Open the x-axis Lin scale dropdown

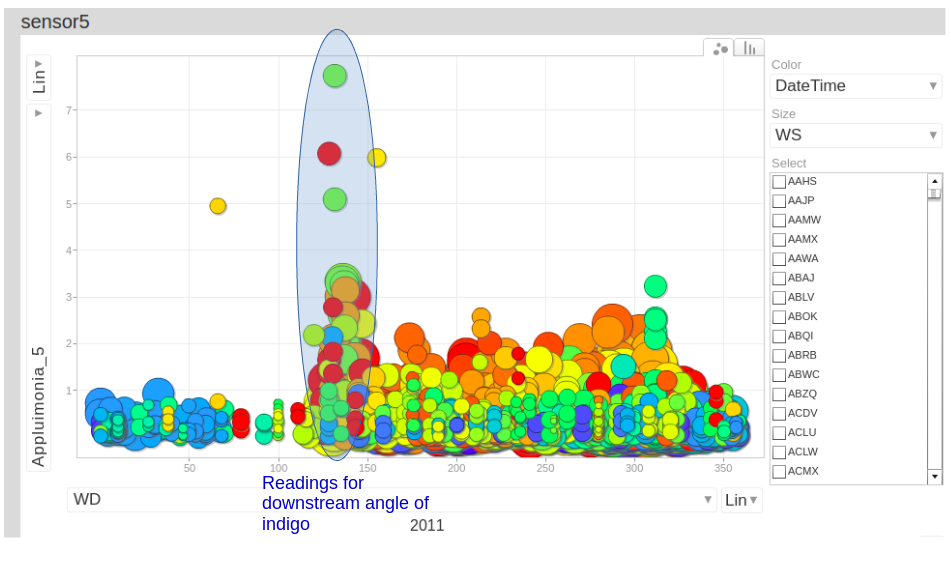click(x=741, y=500)
